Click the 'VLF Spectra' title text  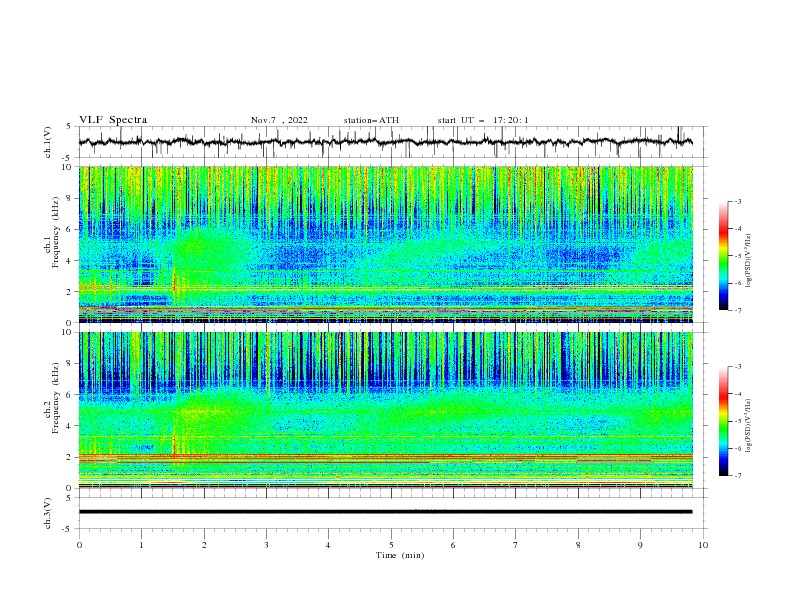113,120
